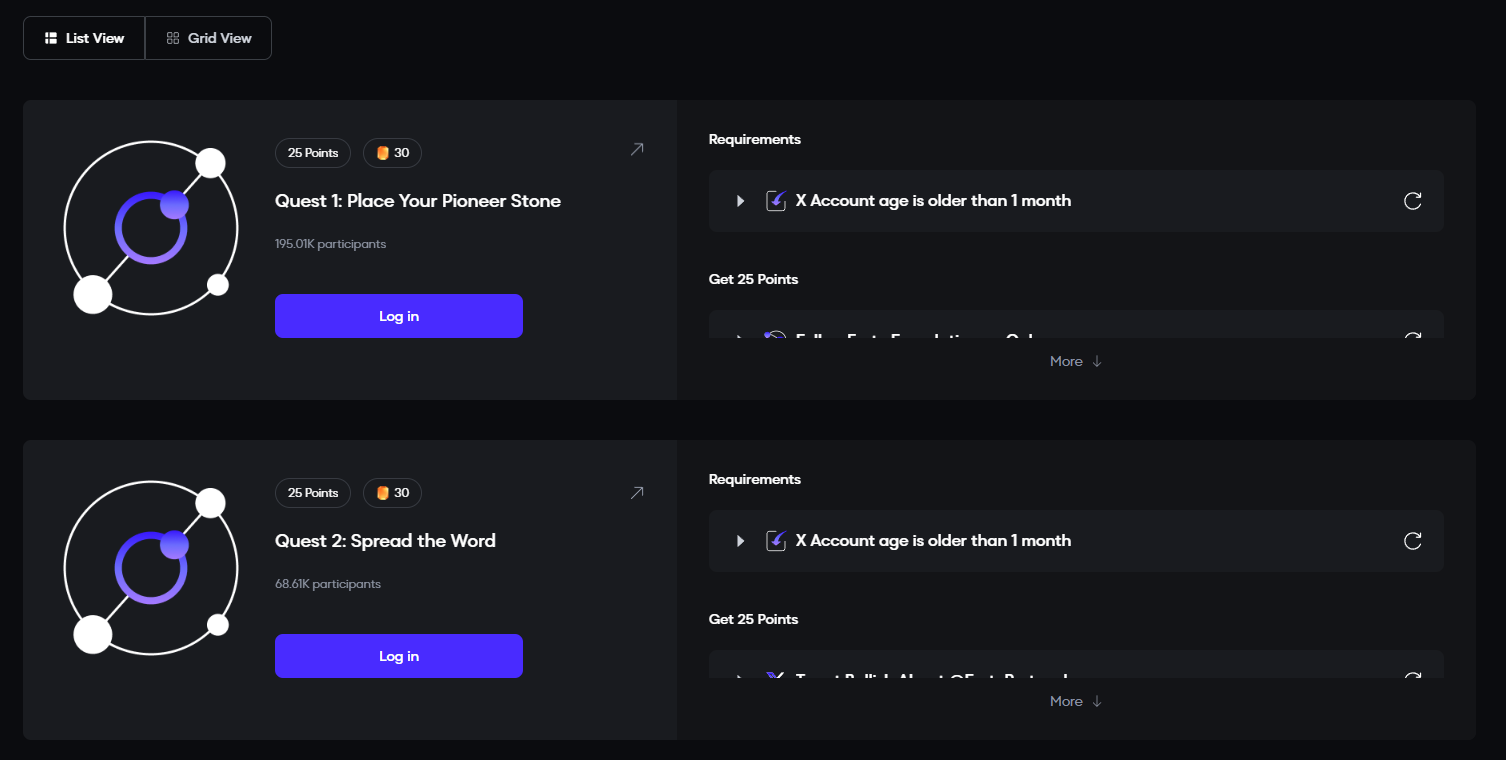This screenshot has height=760, width=1506.
Task: Click the gem 30 reward badge in Quest 1
Action: [x=392, y=153]
